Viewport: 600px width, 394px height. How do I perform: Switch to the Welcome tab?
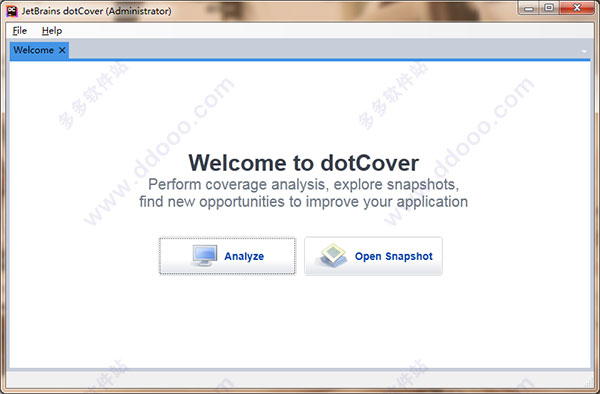[x=34, y=50]
